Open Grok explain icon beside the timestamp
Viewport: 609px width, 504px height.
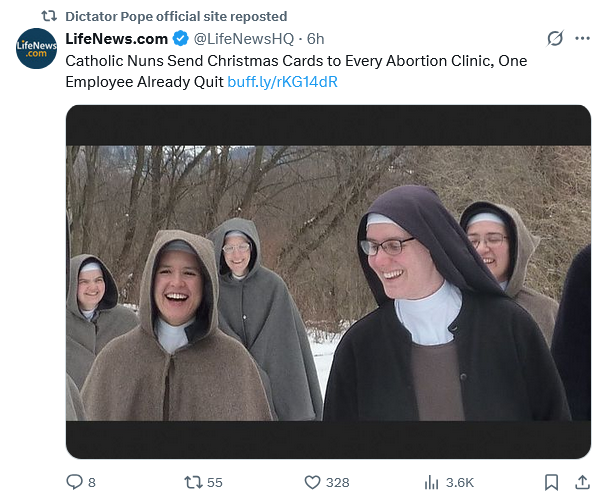pos(555,39)
